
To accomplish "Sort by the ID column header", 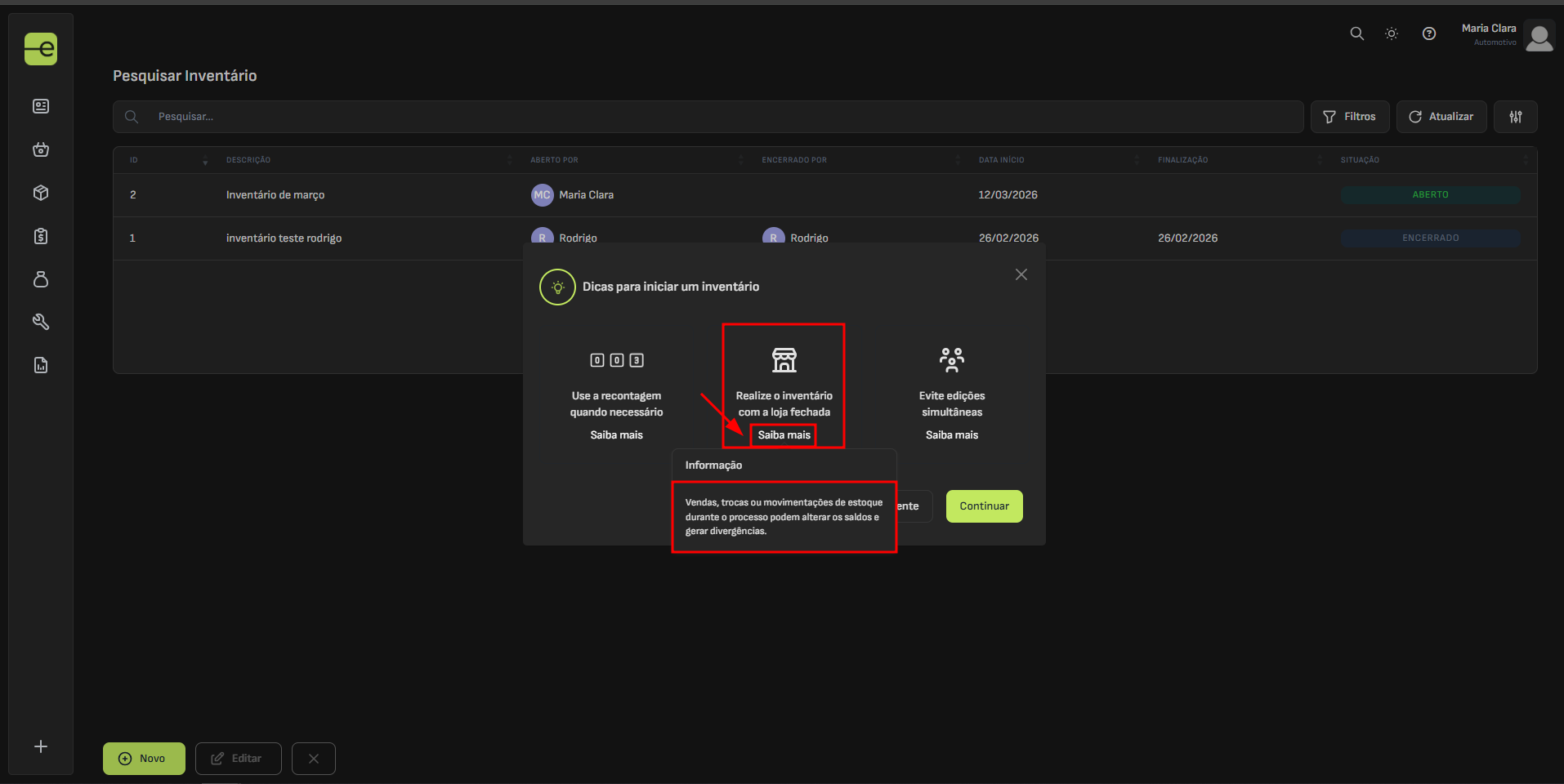I will pyautogui.click(x=134, y=160).
